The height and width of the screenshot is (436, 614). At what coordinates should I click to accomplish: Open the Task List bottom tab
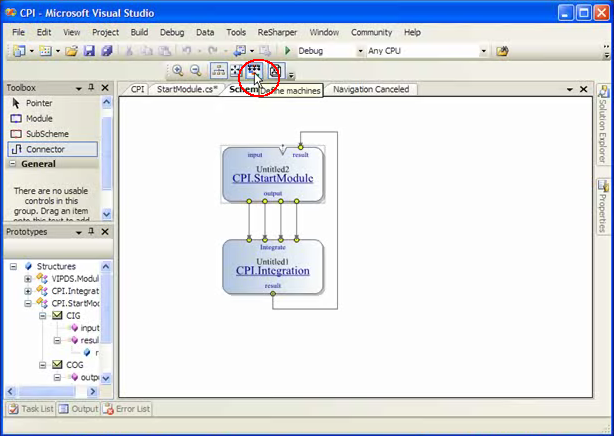31,409
